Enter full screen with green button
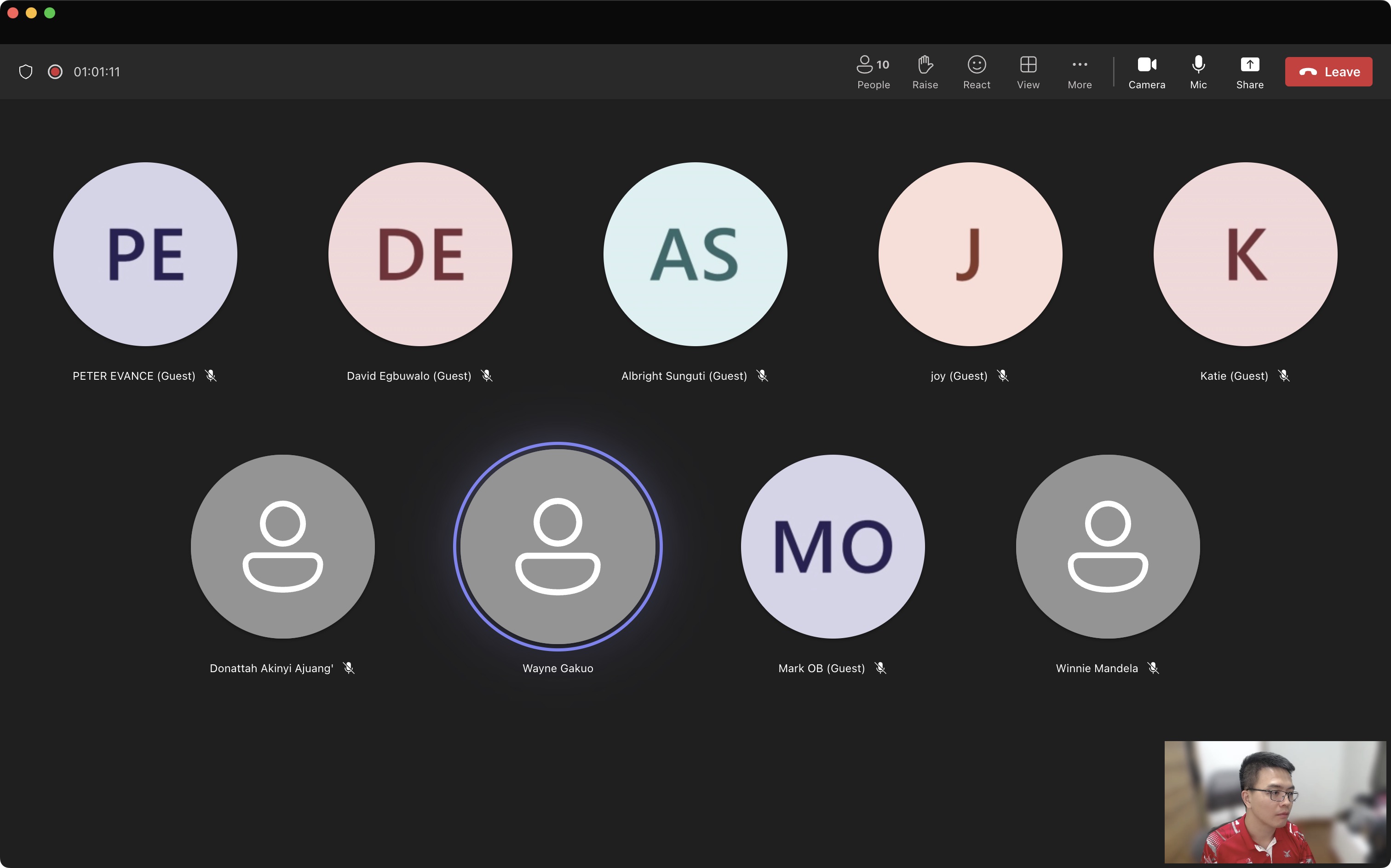Image resolution: width=1391 pixels, height=868 pixels. (49, 12)
